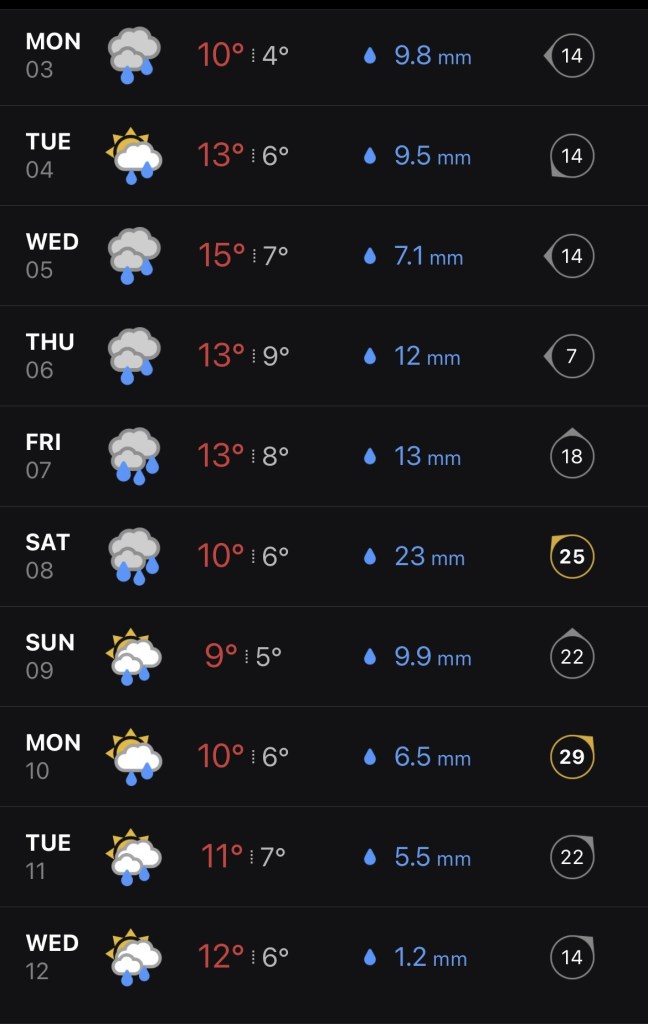Click the wind badge showing 7 on Thursday
Viewport: 648px width, 1024px height.
(x=570, y=356)
